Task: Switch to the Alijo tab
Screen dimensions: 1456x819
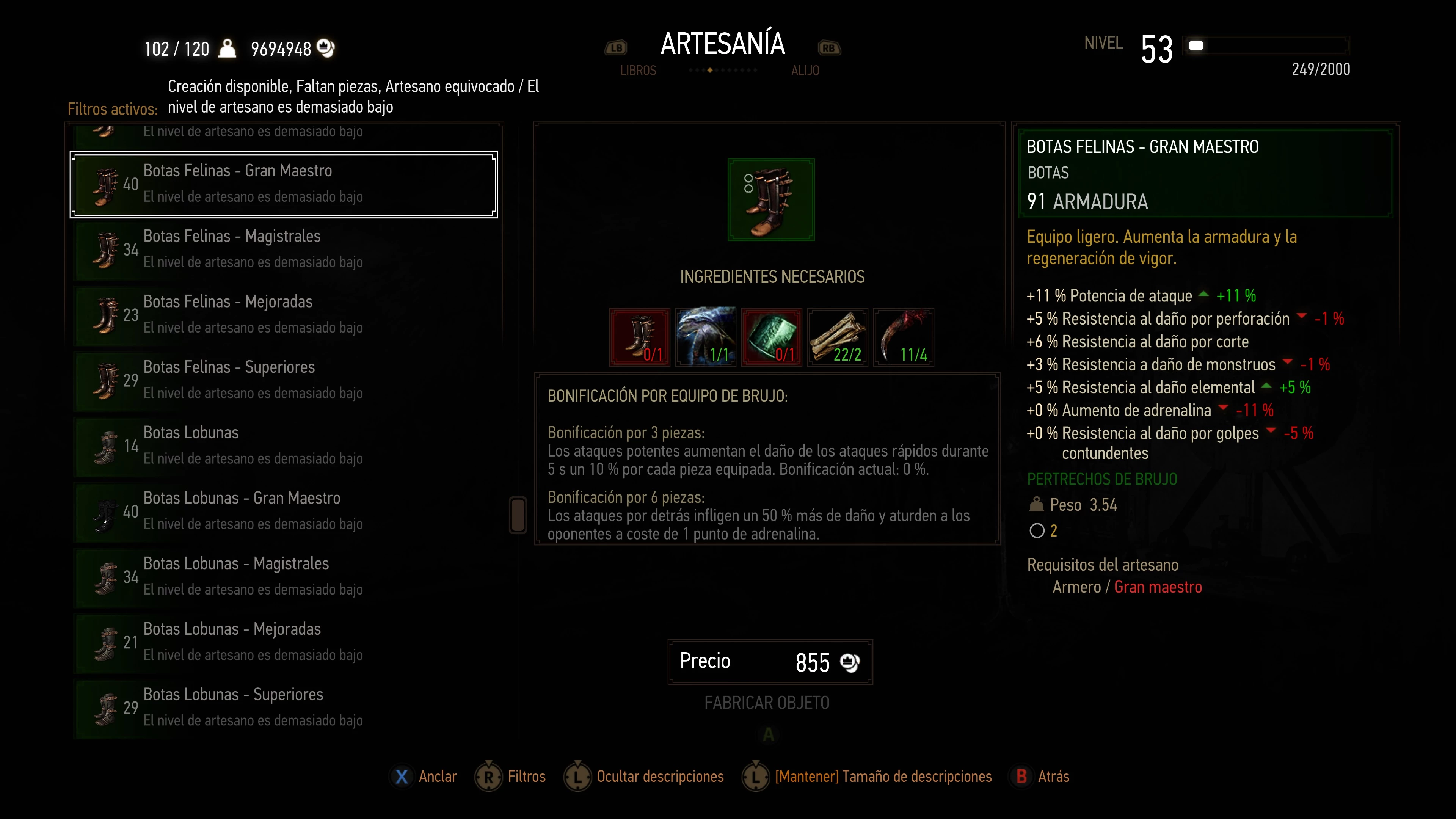Action: (805, 71)
